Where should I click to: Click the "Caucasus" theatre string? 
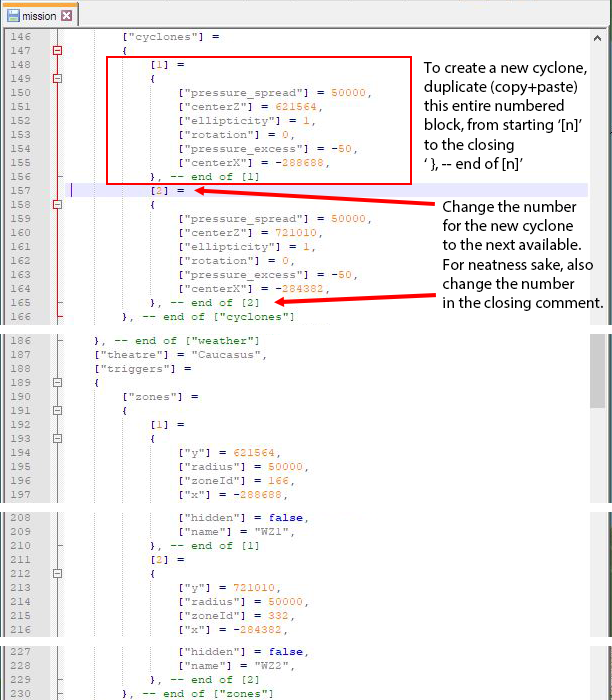tap(226, 355)
